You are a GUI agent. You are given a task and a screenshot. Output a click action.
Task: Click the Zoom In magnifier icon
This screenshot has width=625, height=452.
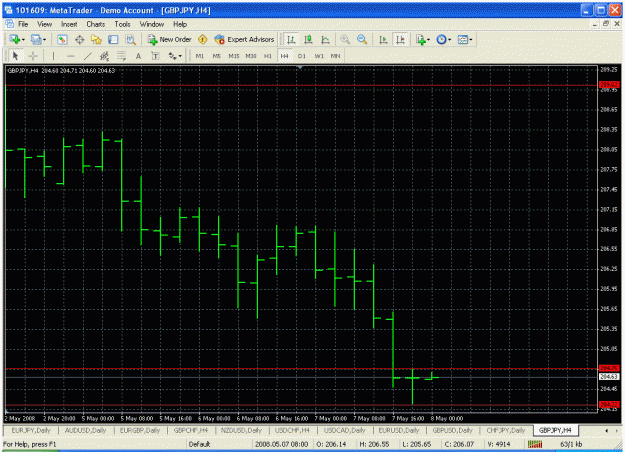coord(345,39)
